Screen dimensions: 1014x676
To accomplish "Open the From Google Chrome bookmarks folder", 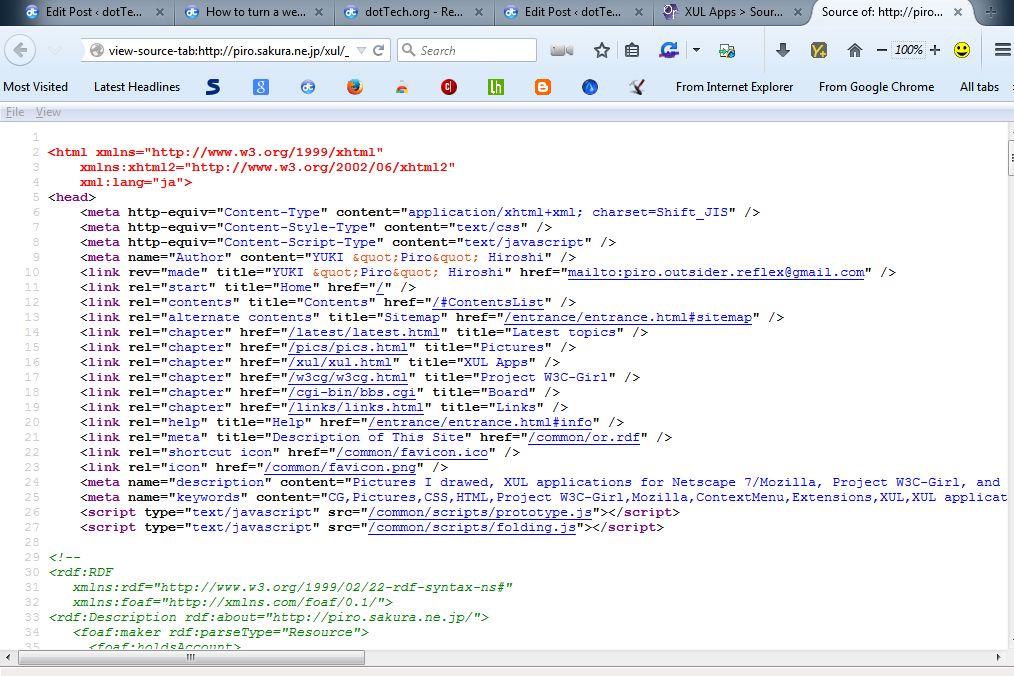I will pos(875,87).
